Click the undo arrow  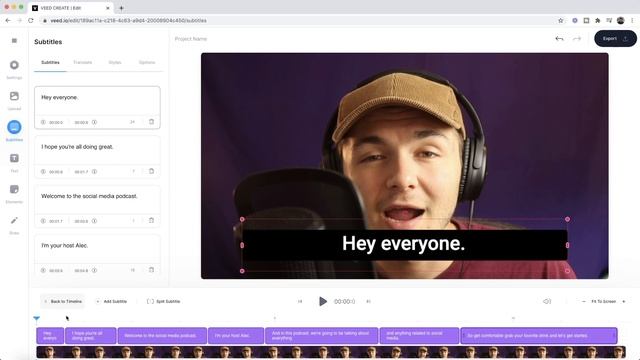pos(560,39)
